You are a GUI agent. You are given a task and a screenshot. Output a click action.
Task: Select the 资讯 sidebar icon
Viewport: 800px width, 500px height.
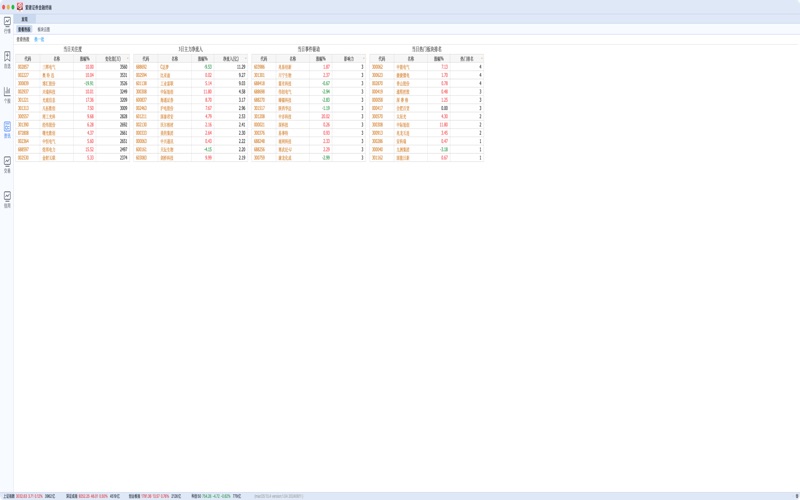7,130
